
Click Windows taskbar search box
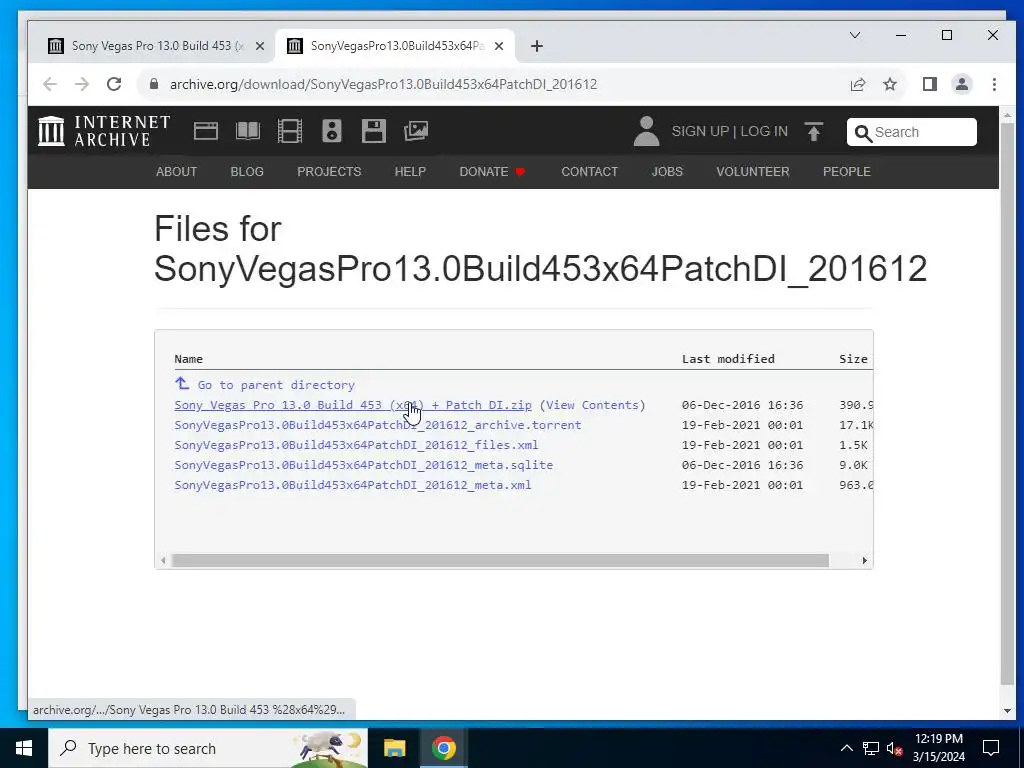(208, 748)
